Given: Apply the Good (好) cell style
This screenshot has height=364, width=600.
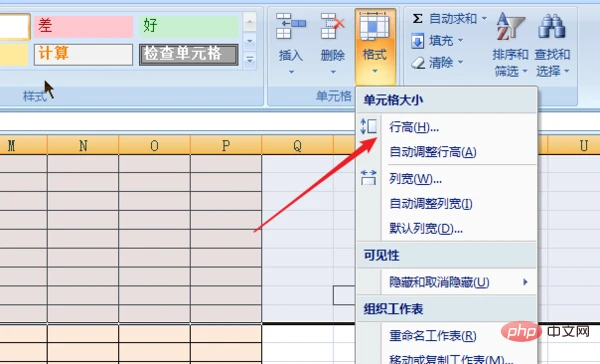Looking at the screenshot, I should [189, 26].
